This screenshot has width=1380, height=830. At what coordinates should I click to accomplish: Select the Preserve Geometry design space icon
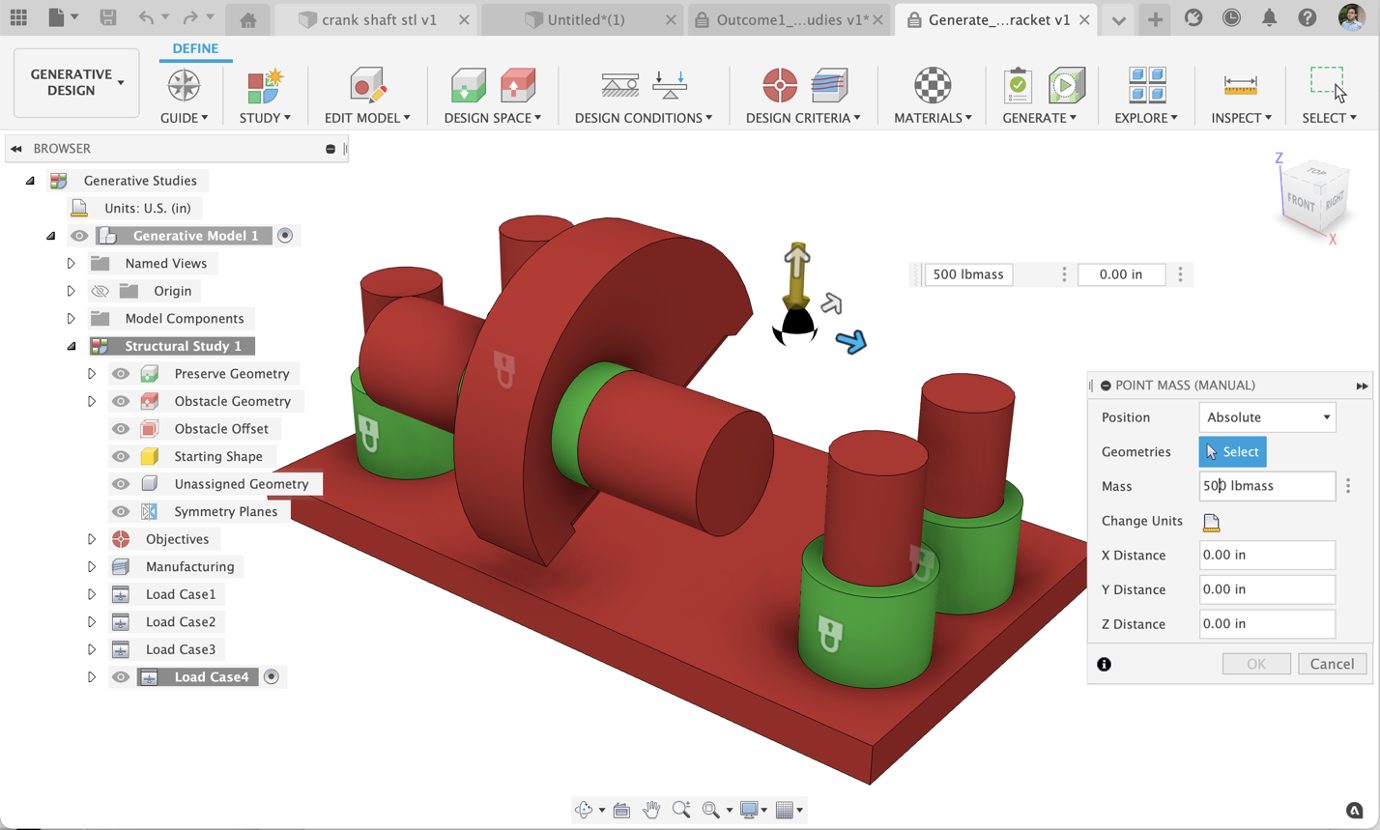pos(469,86)
